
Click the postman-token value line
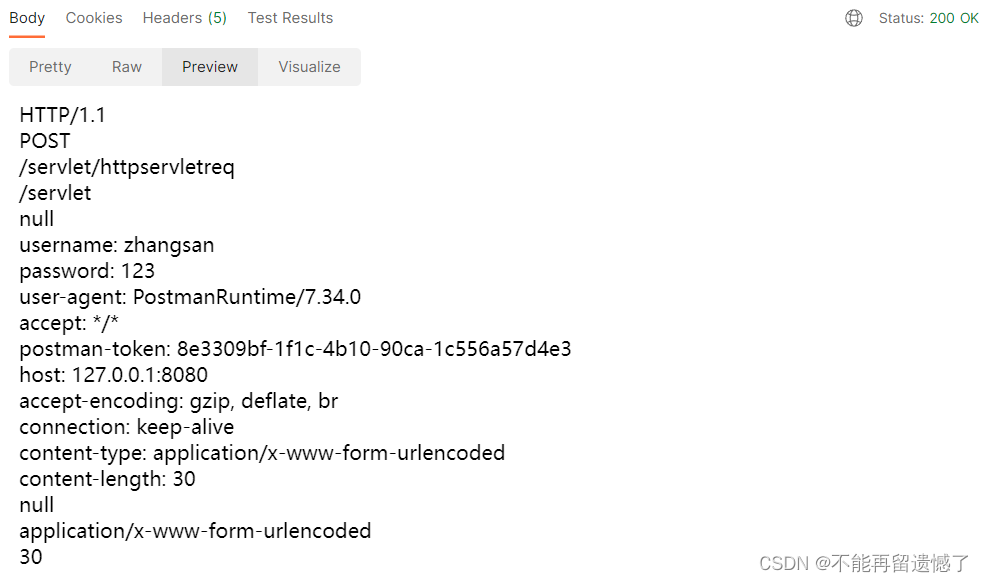(295, 349)
